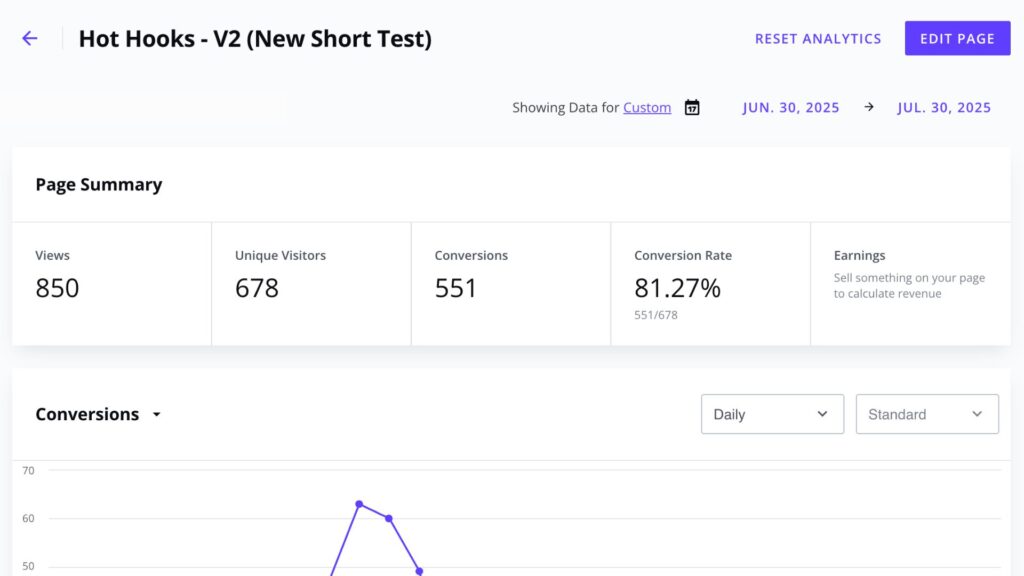
Task: Click the Hot Hooks - V2 page title
Action: click(255, 39)
